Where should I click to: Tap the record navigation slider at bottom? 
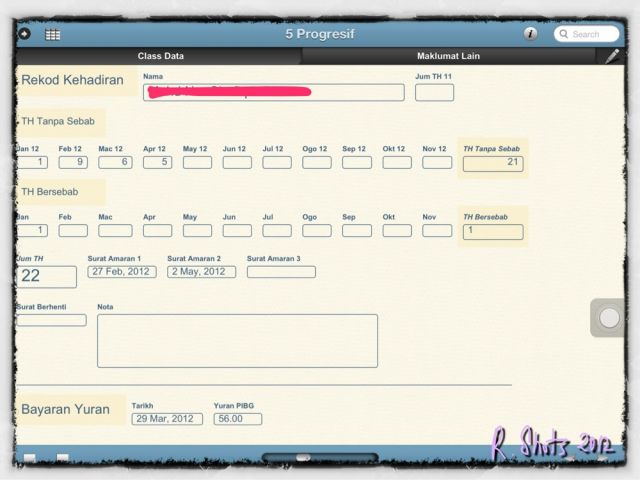319,458
